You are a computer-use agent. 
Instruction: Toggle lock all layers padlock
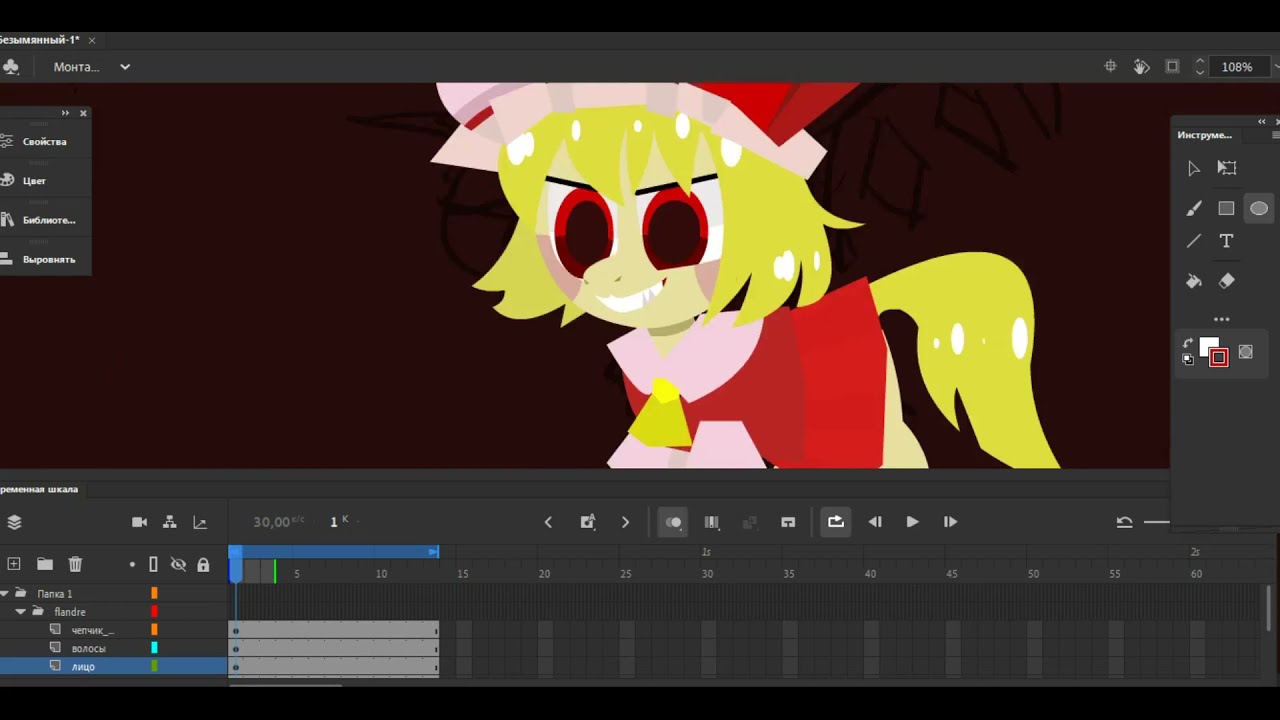click(x=203, y=565)
